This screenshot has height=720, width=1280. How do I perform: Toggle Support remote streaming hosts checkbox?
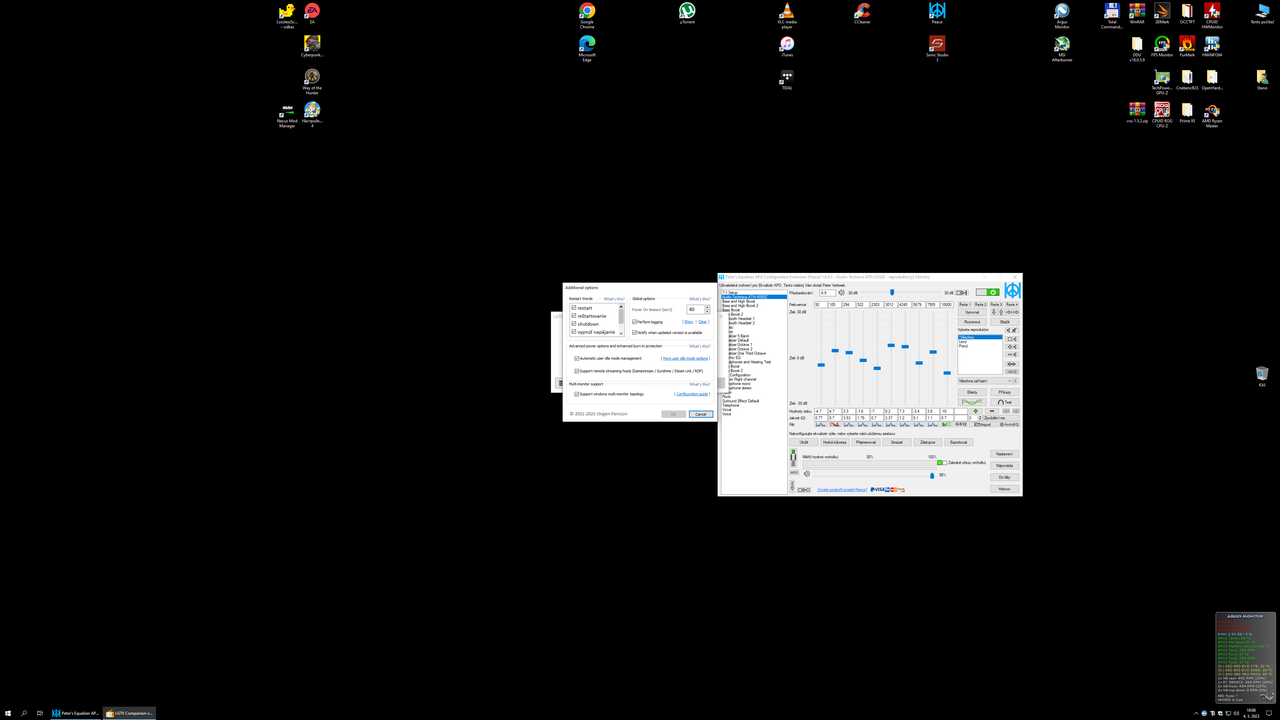pyautogui.click(x=576, y=371)
